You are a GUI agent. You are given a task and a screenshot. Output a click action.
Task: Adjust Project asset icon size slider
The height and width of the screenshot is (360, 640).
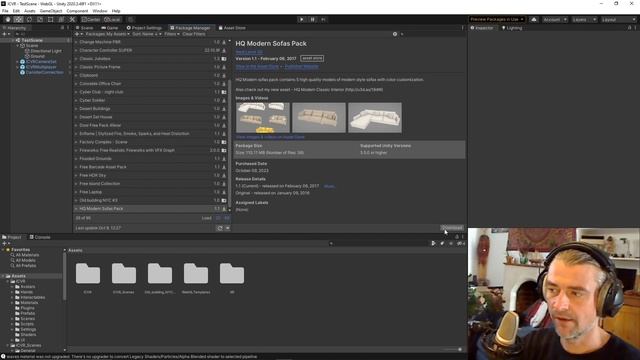(x=453, y=349)
